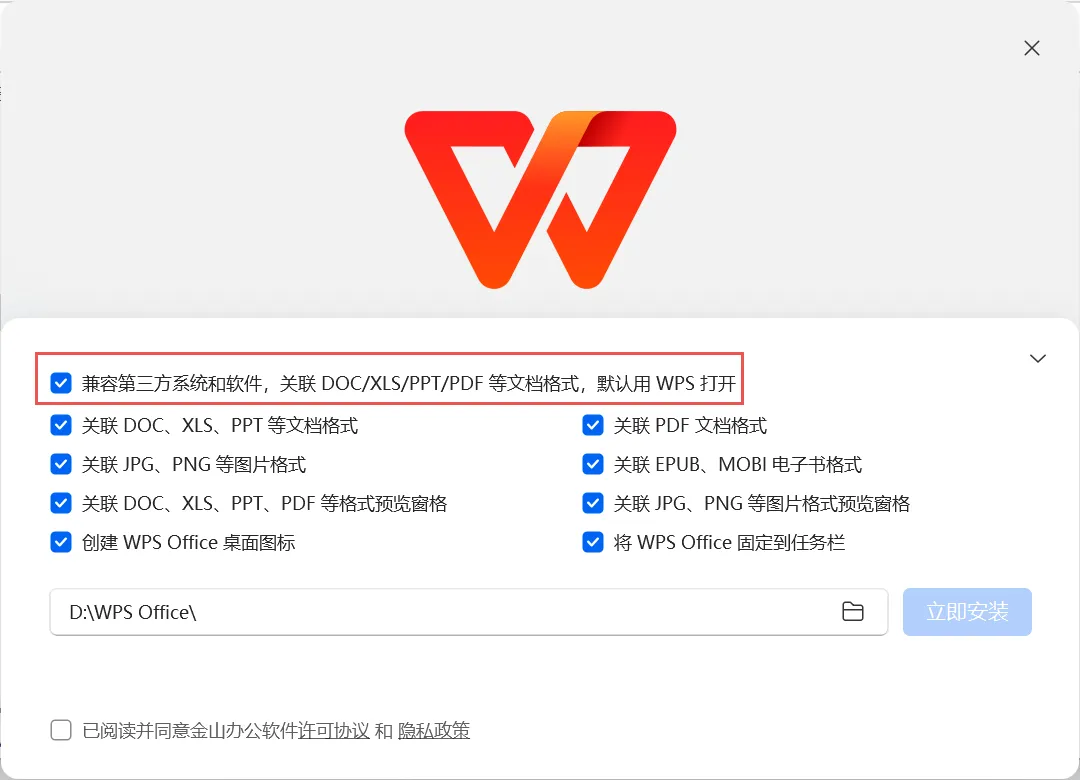The height and width of the screenshot is (780, 1080).
Task: Uncheck the compatibility with third-party systems option
Action: (x=61, y=382)
